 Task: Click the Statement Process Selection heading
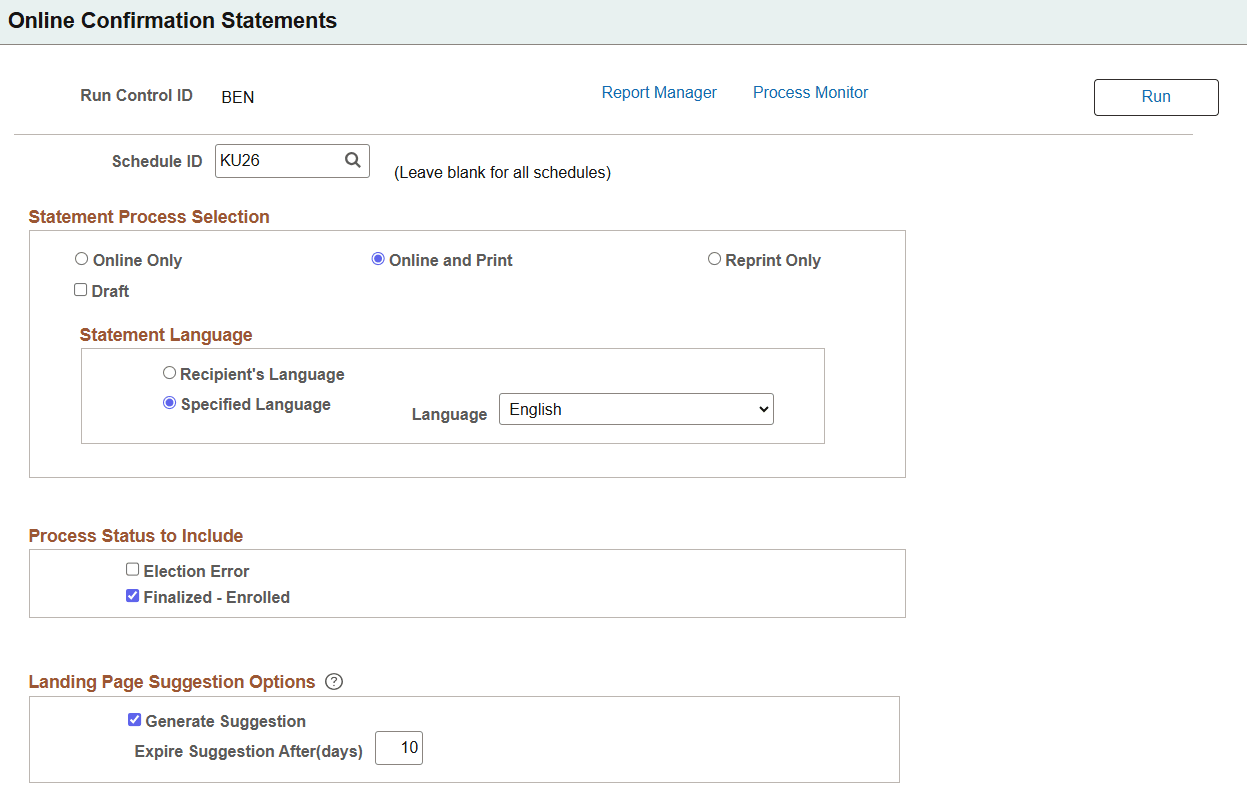click(x=149, y=217)
